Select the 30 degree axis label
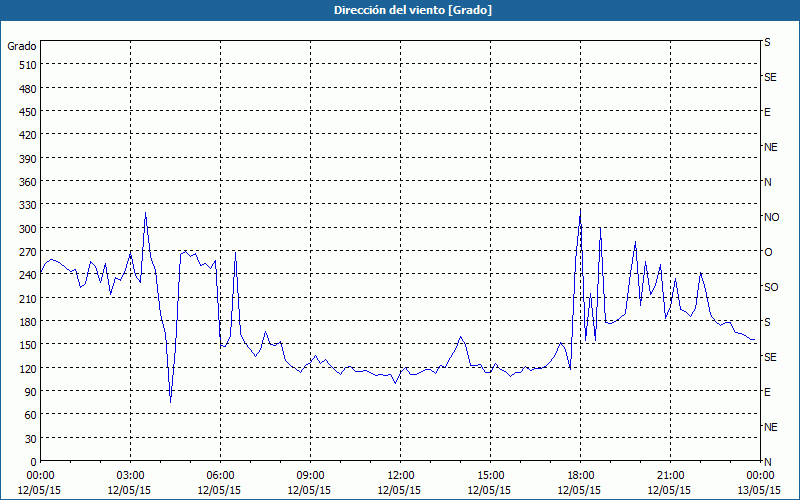Viewport: 800px width, 500px height. click(31, 439)
